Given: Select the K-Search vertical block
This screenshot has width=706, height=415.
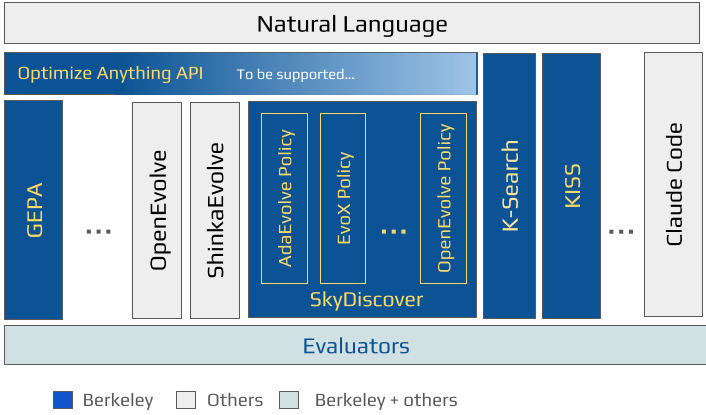Looking at the screenshot, I should (510, 186).
